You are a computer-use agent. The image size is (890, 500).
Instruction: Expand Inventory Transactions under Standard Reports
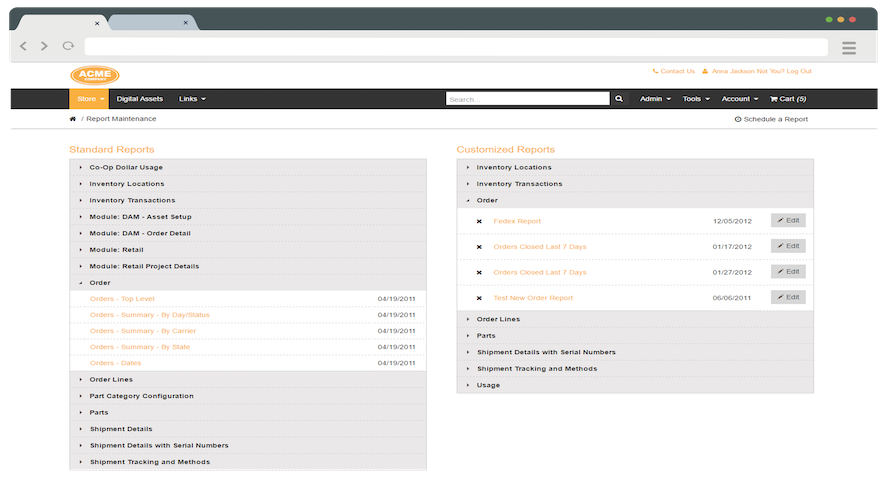pos(248,200)
